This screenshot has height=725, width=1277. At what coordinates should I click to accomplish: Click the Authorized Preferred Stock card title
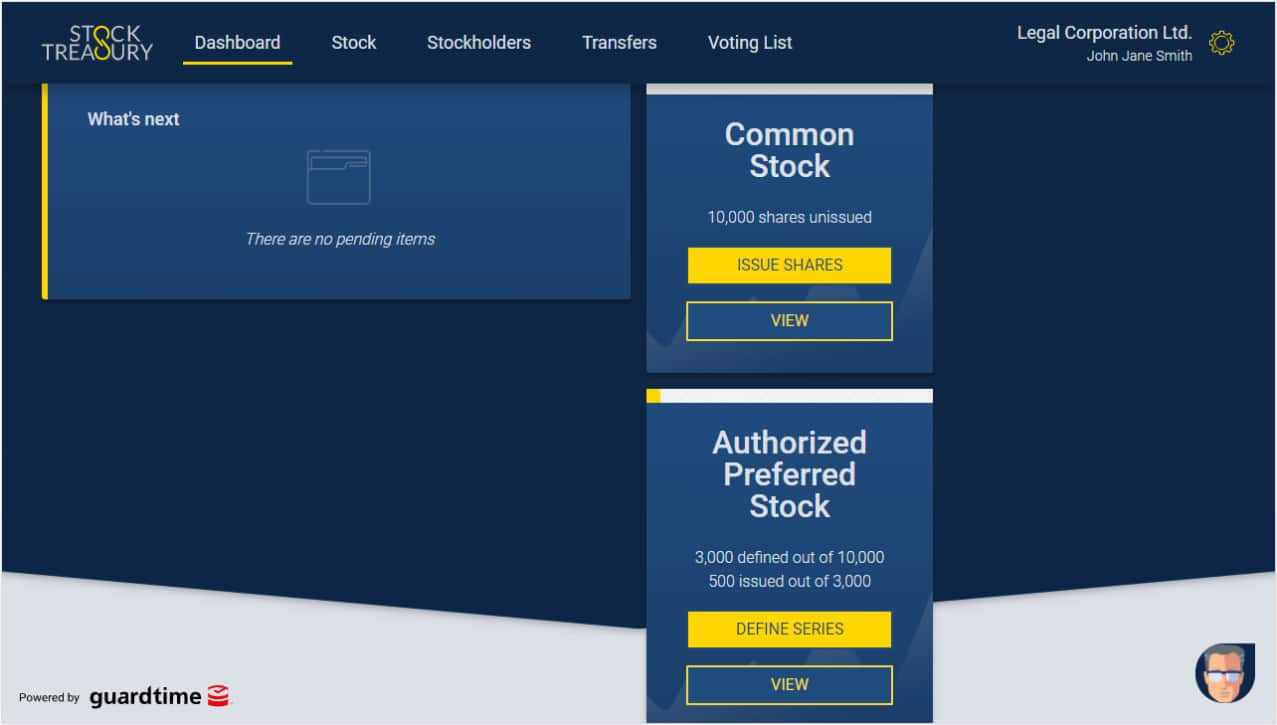789,474
